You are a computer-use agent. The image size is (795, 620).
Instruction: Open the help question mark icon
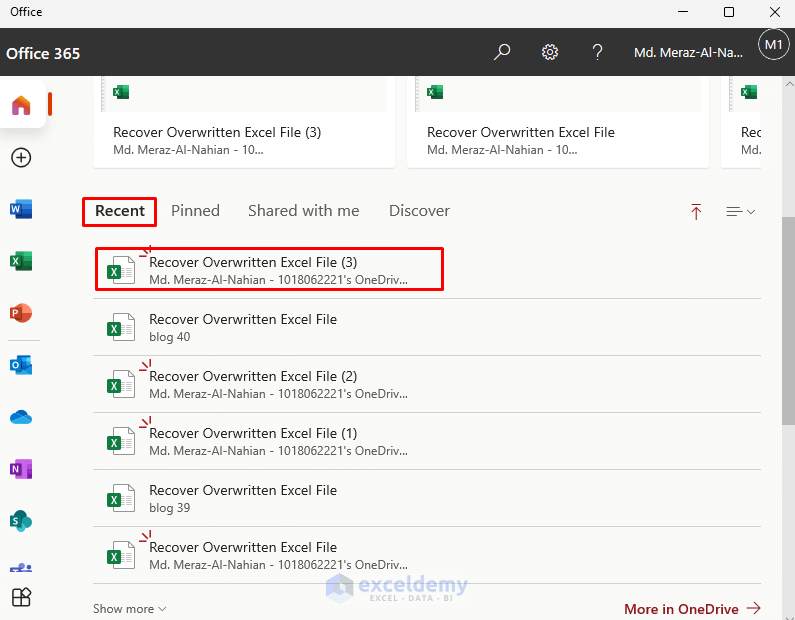coord(597,52)
